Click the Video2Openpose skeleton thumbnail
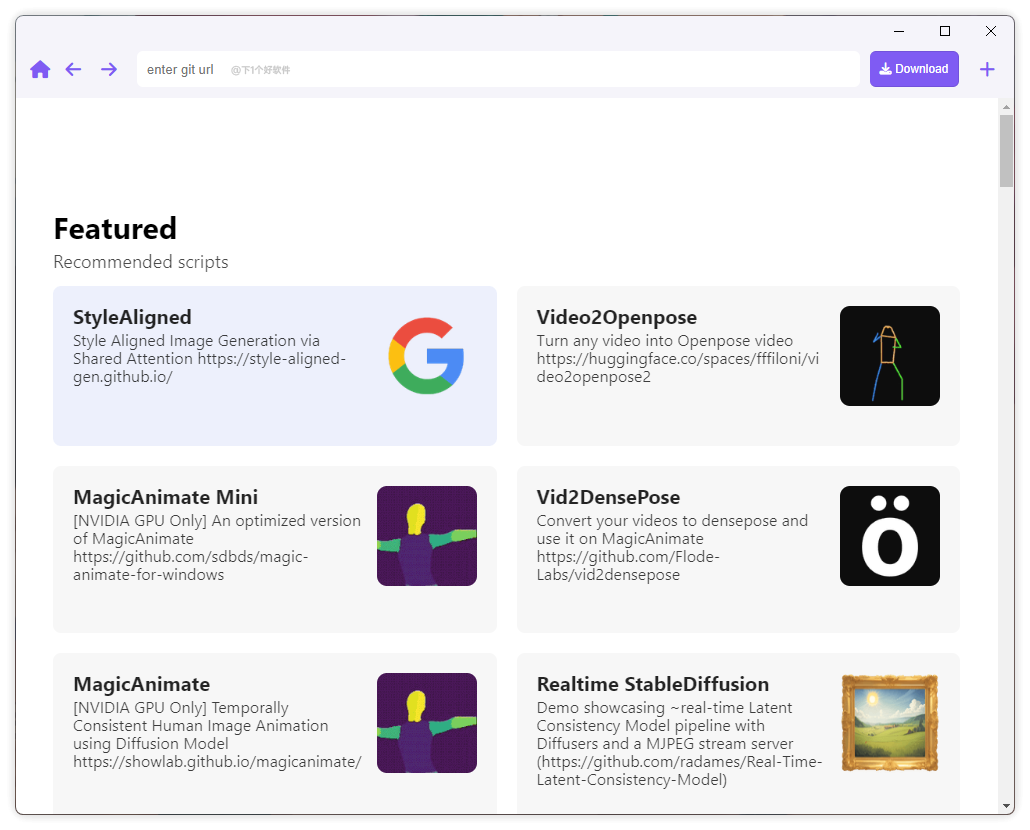This screenshot has width=1030, height=830. [x=889, y=356]
